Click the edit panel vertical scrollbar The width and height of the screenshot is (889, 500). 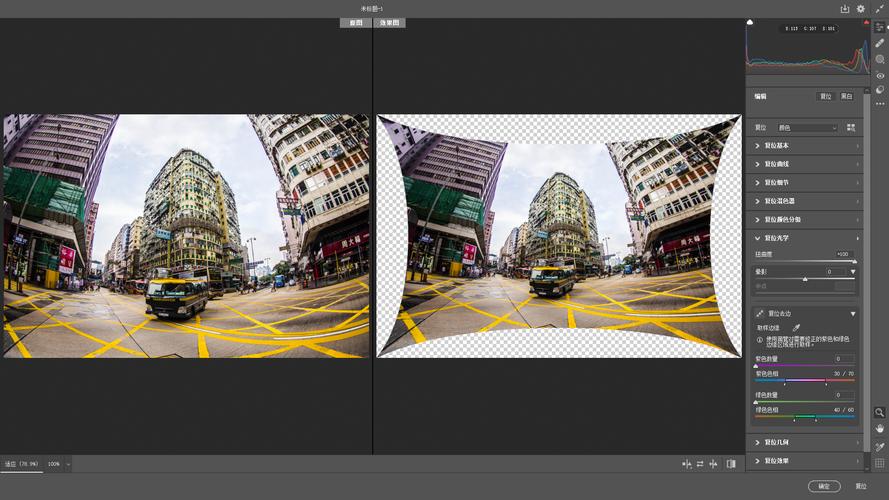point(866,272)
